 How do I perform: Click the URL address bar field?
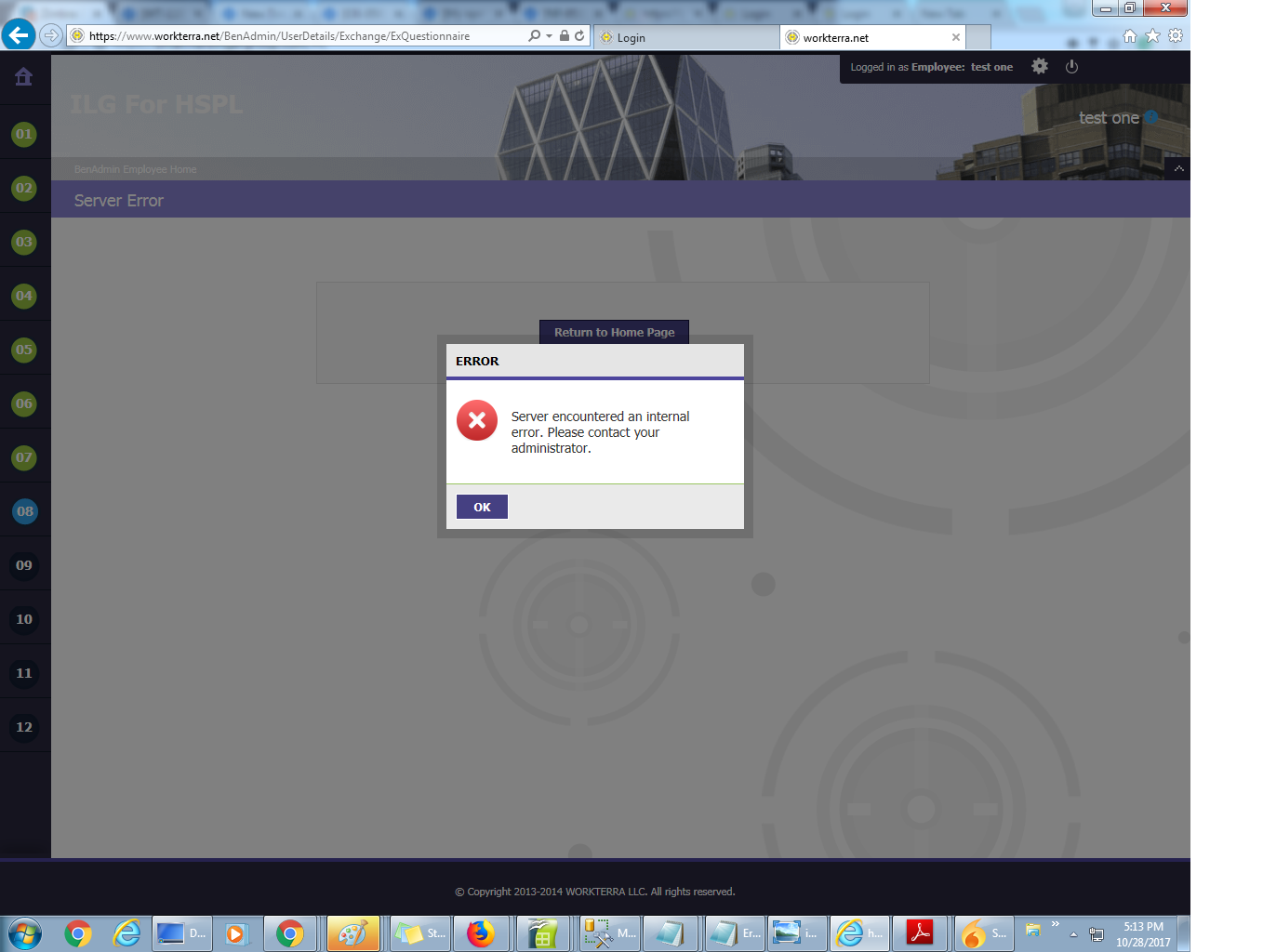298,36
